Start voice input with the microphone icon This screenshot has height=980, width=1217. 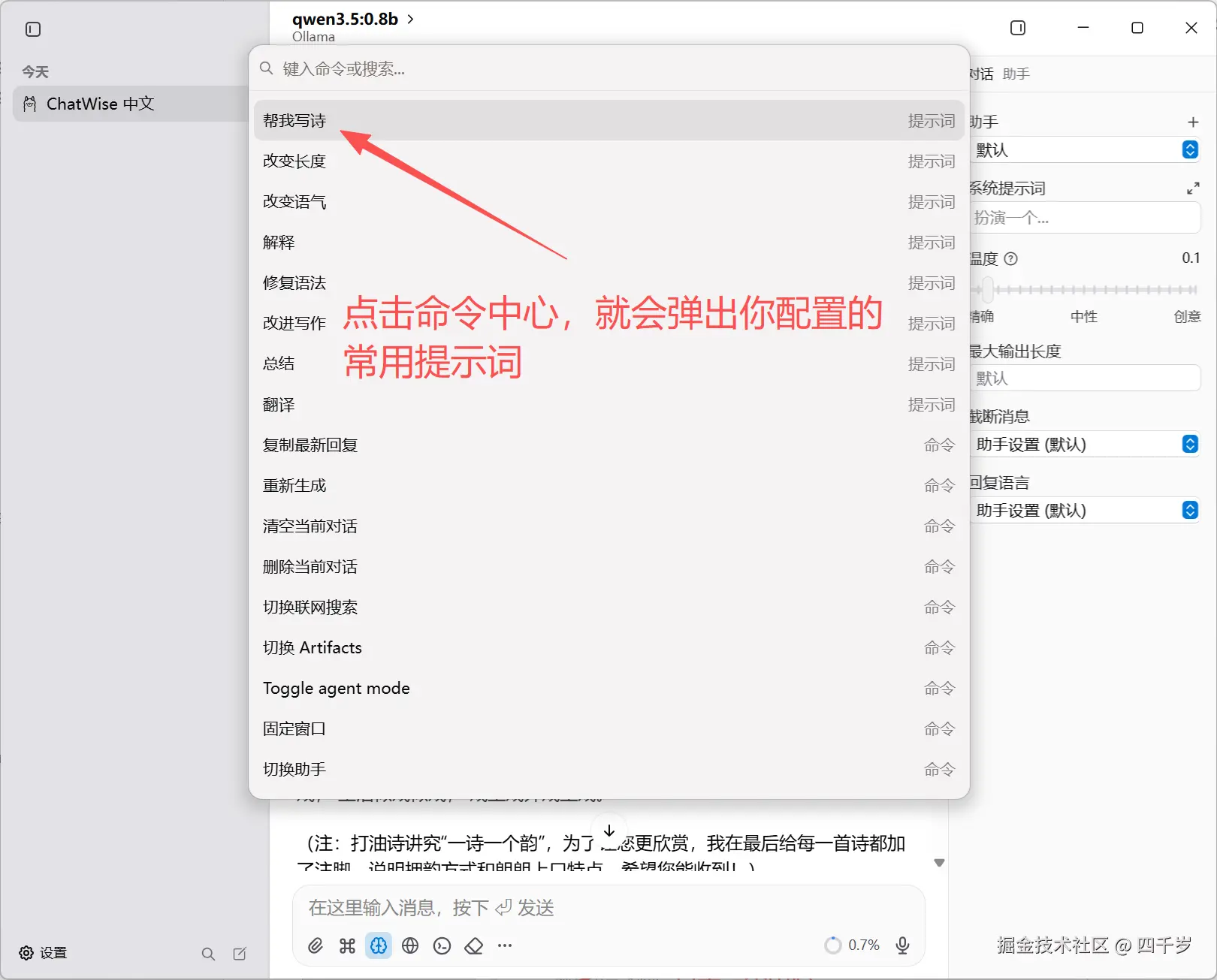coord(901,945)
